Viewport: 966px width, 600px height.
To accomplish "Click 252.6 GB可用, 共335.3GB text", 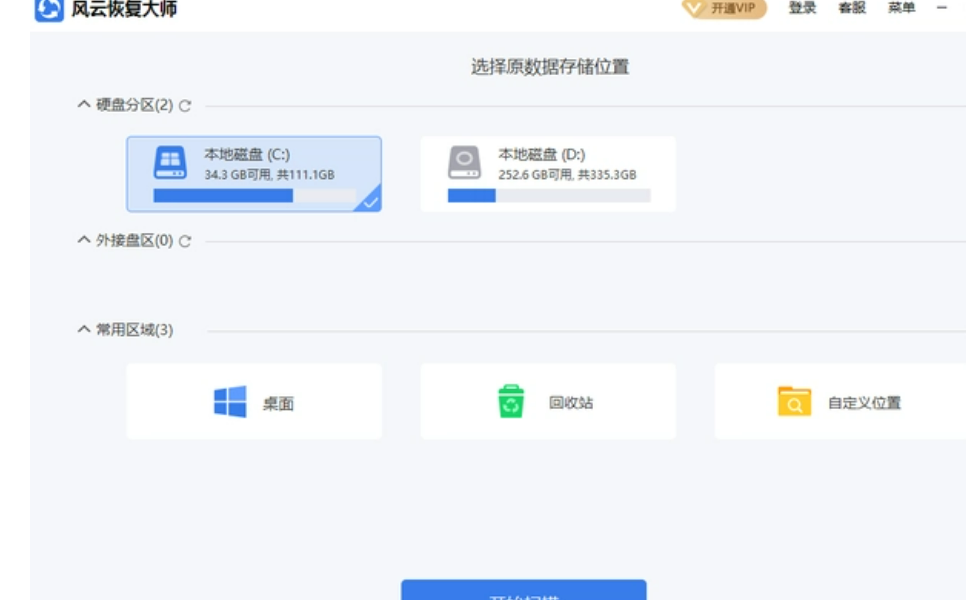I will pos(567,174).
